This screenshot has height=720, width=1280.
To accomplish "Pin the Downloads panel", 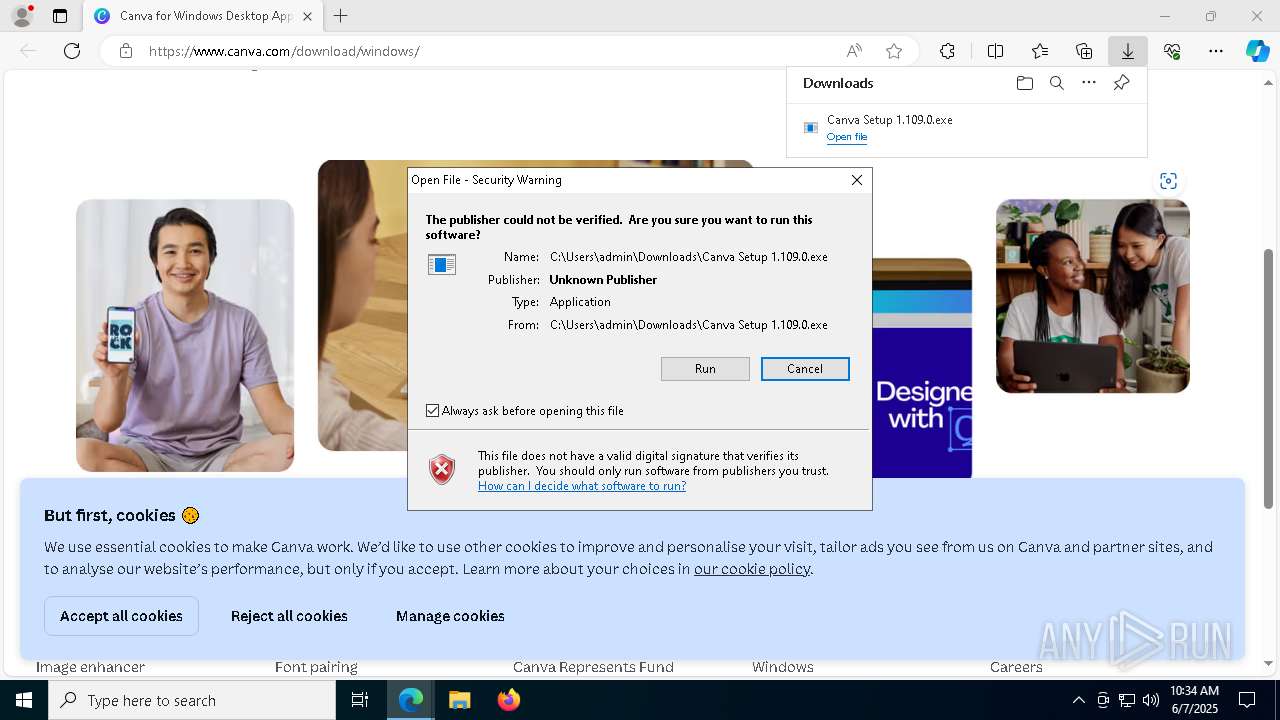I will 1121,83.
